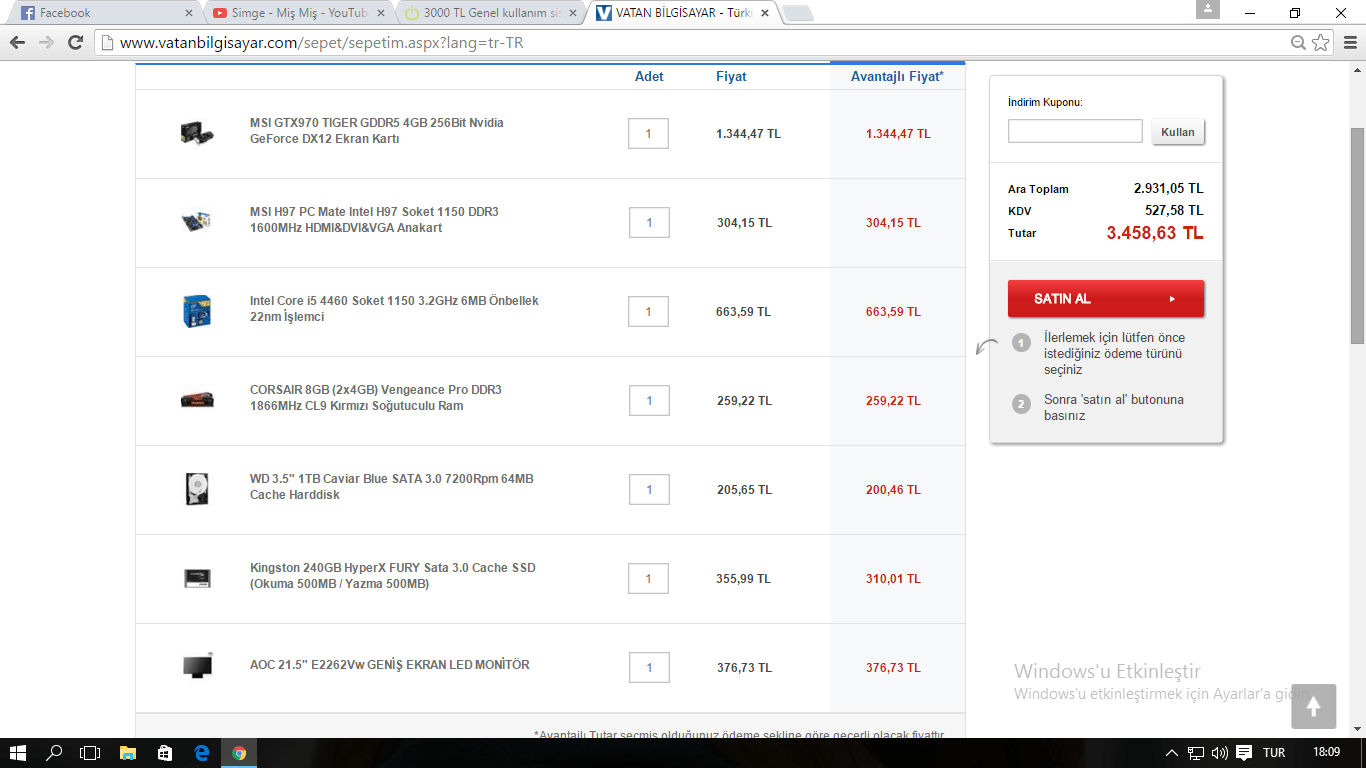
Task: Click the AOC monitor thumbnail
Action: [196, 667]
